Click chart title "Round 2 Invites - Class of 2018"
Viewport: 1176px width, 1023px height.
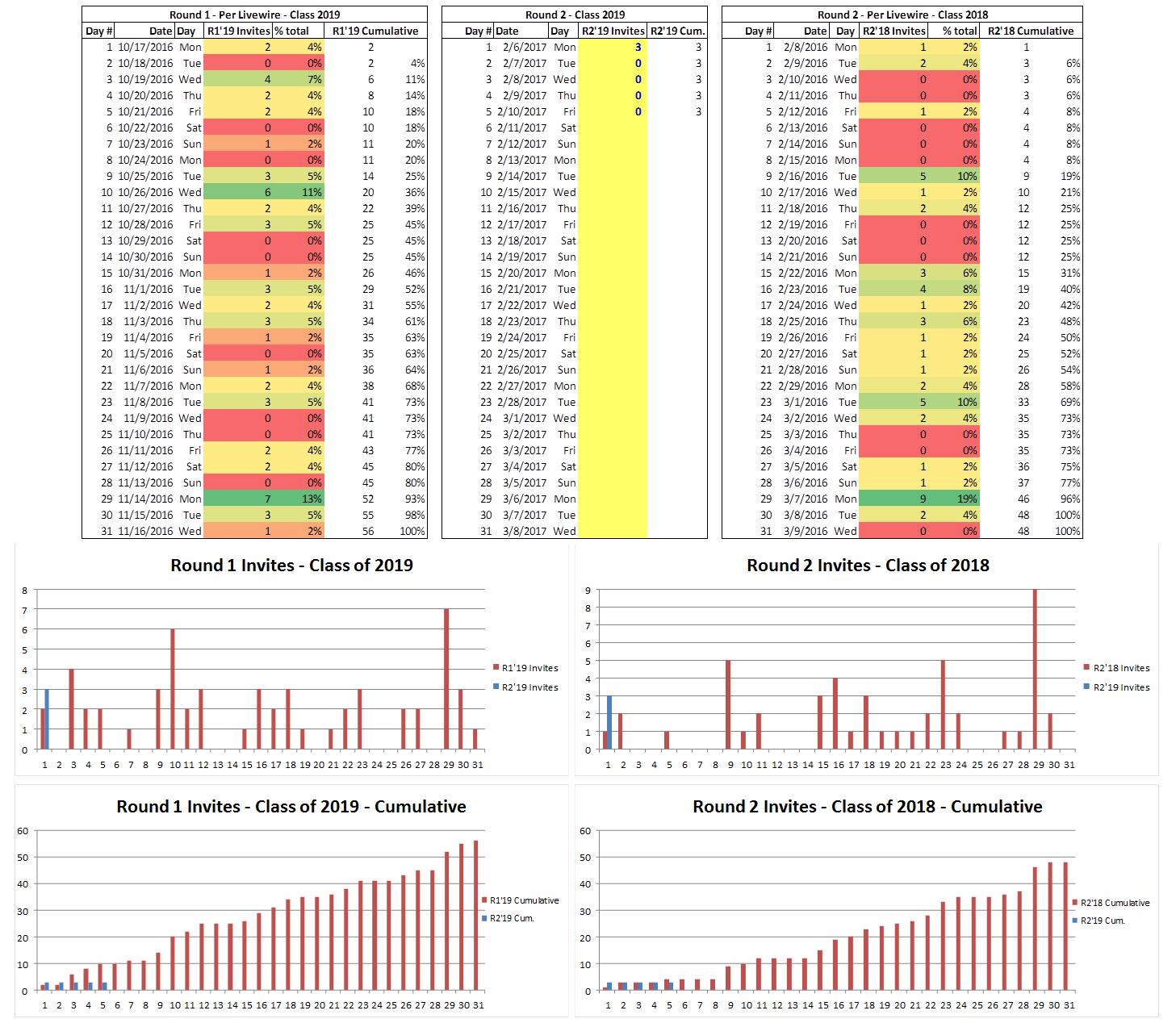pyautogui.click(x=868, y=565)
